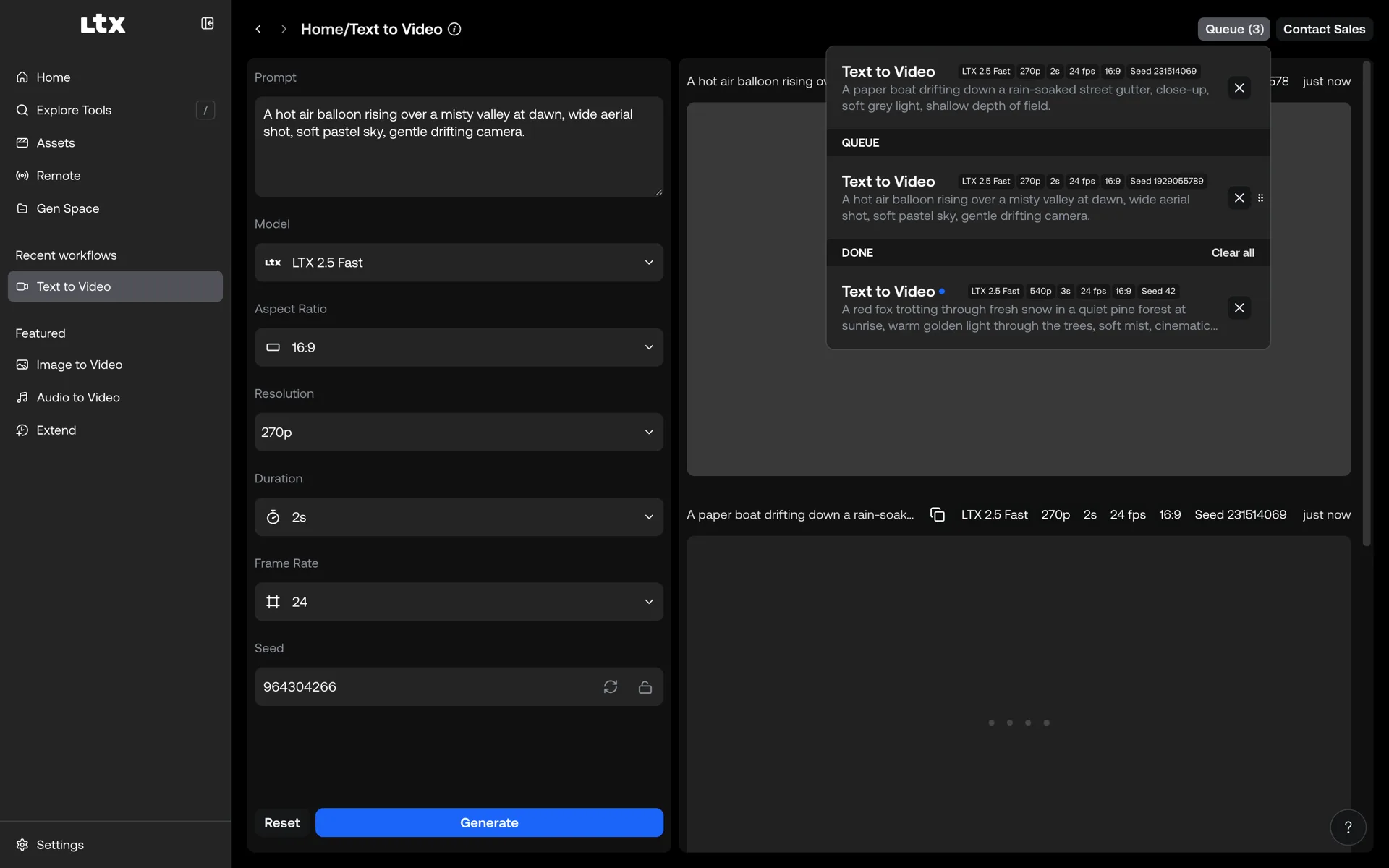Open the loading paper boat video preview
Viewport: 1389px width, 868px height.
click(x=1019, y=694)
